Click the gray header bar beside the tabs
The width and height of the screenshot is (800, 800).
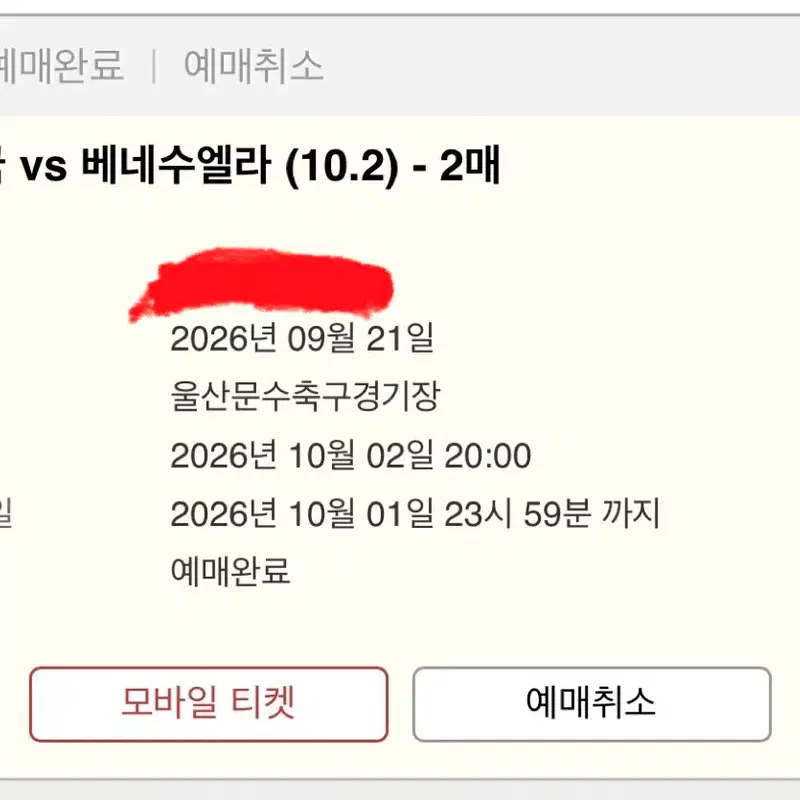pos(561,66)
